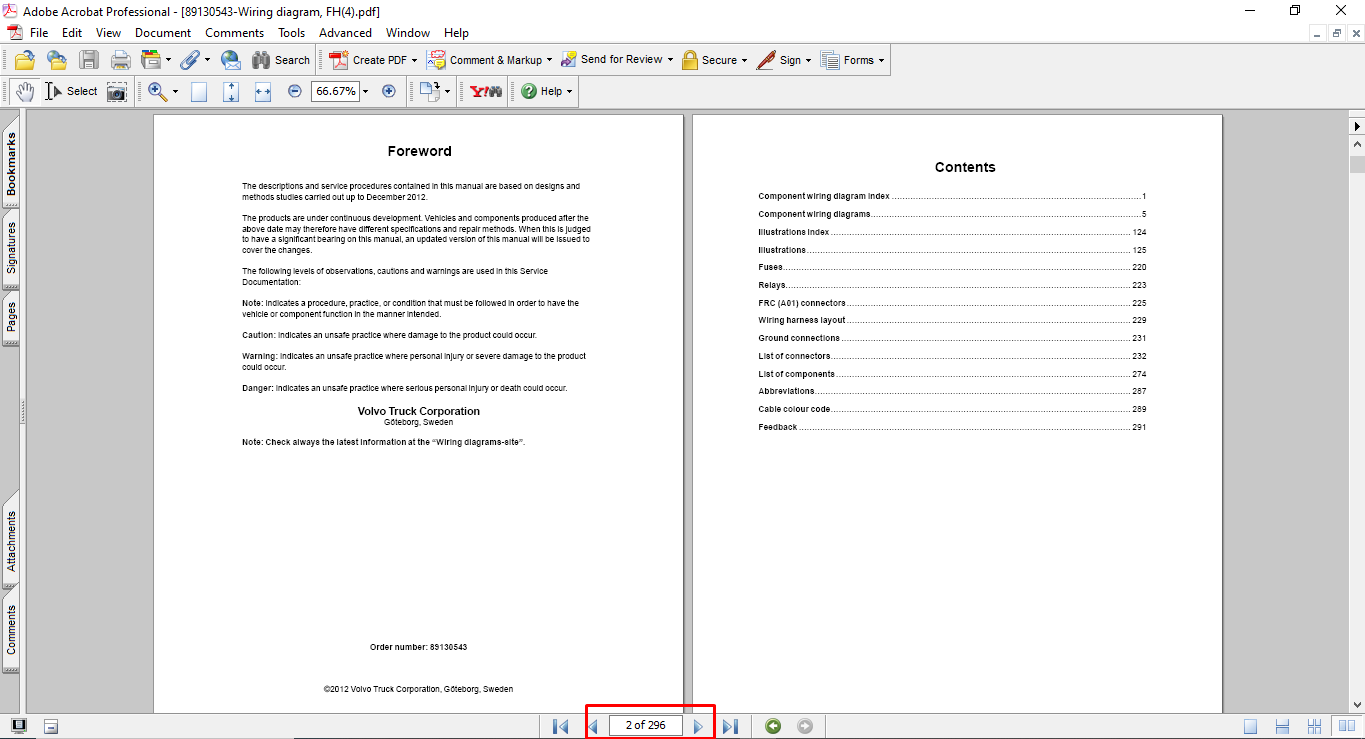Click the Fit Width icon
Image resolution: width=1365 pixels, height=739 pixels.
263,91
